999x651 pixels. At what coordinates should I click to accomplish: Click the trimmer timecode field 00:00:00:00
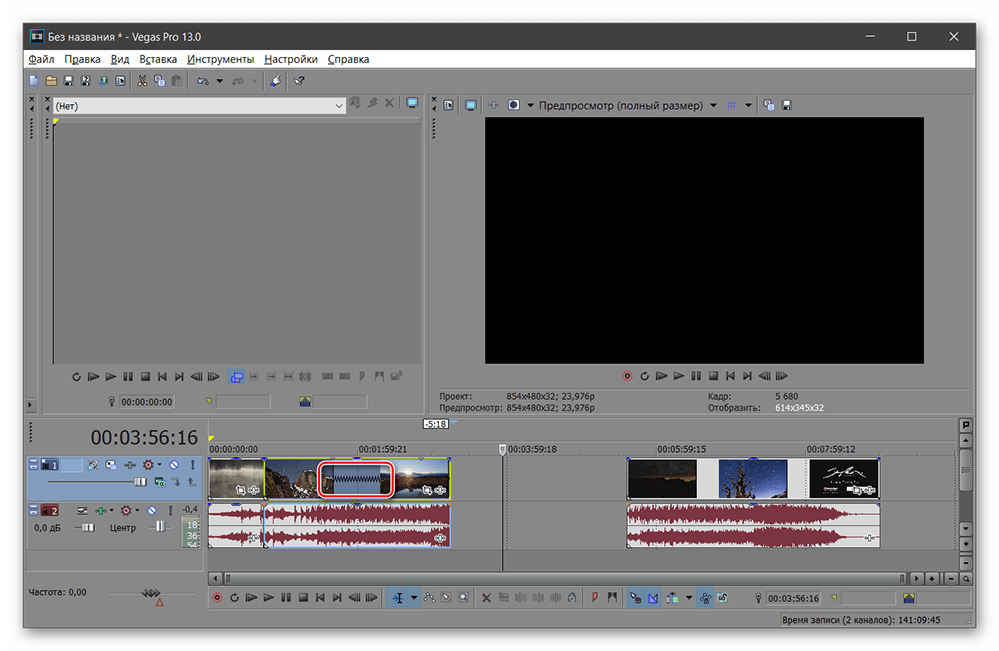[x=147, y=402]
